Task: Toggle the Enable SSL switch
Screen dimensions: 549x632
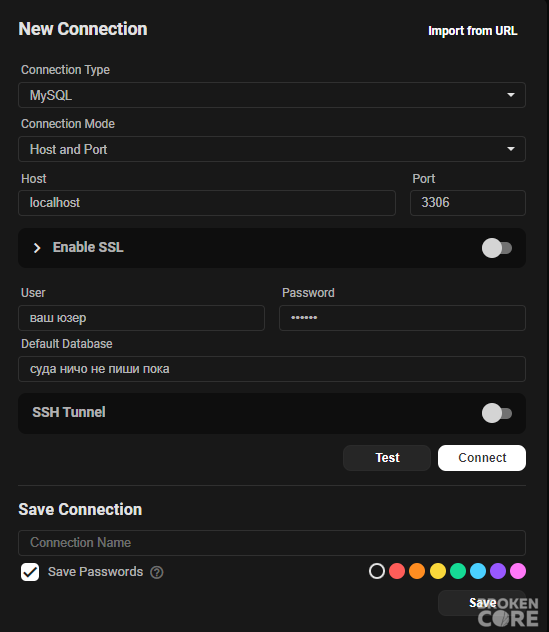Action: (x=497, y=248)
